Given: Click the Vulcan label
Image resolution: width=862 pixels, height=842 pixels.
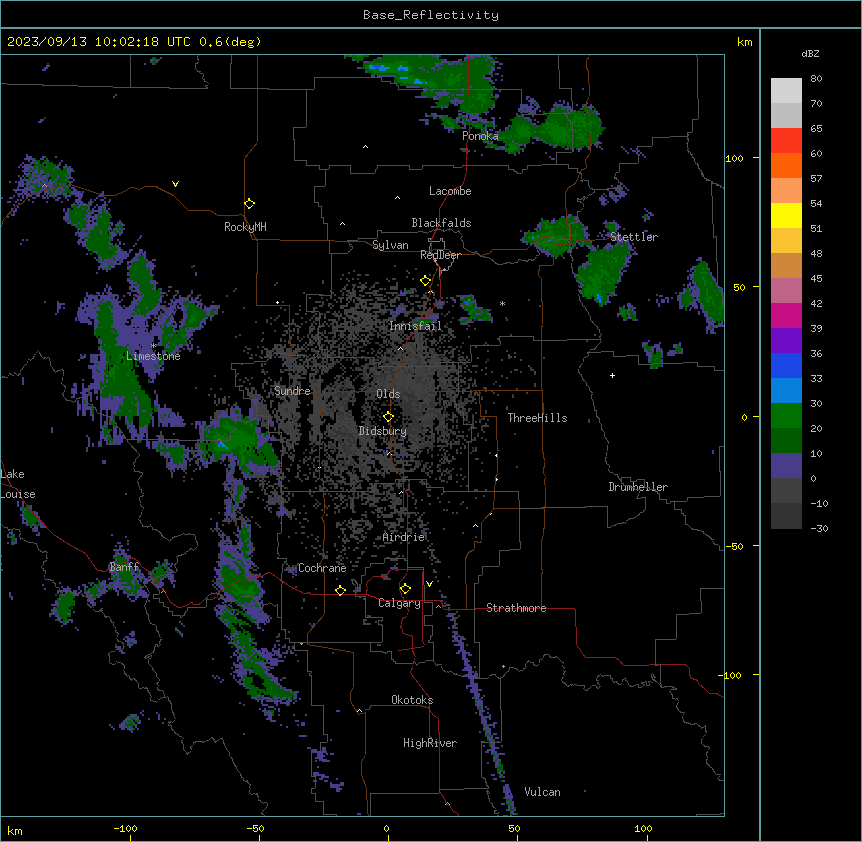Looking at the screenshot, I should [x=543, y=792].
